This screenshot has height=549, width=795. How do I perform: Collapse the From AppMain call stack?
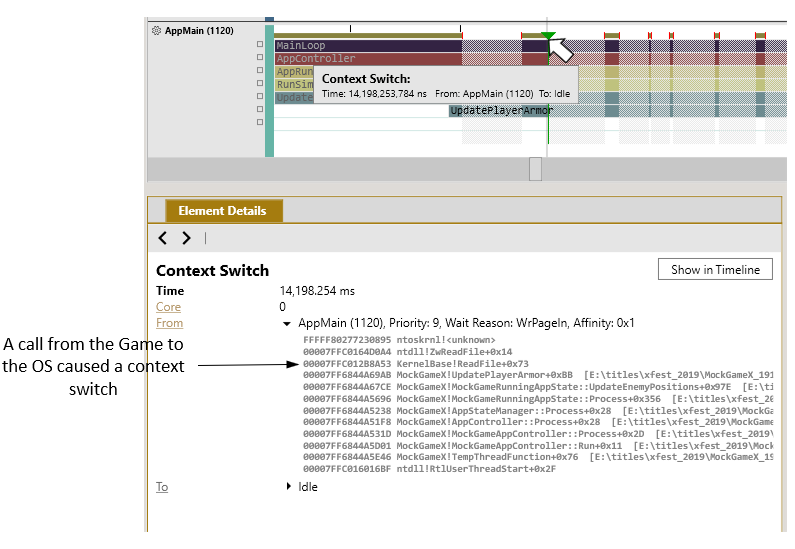[287, 323]
